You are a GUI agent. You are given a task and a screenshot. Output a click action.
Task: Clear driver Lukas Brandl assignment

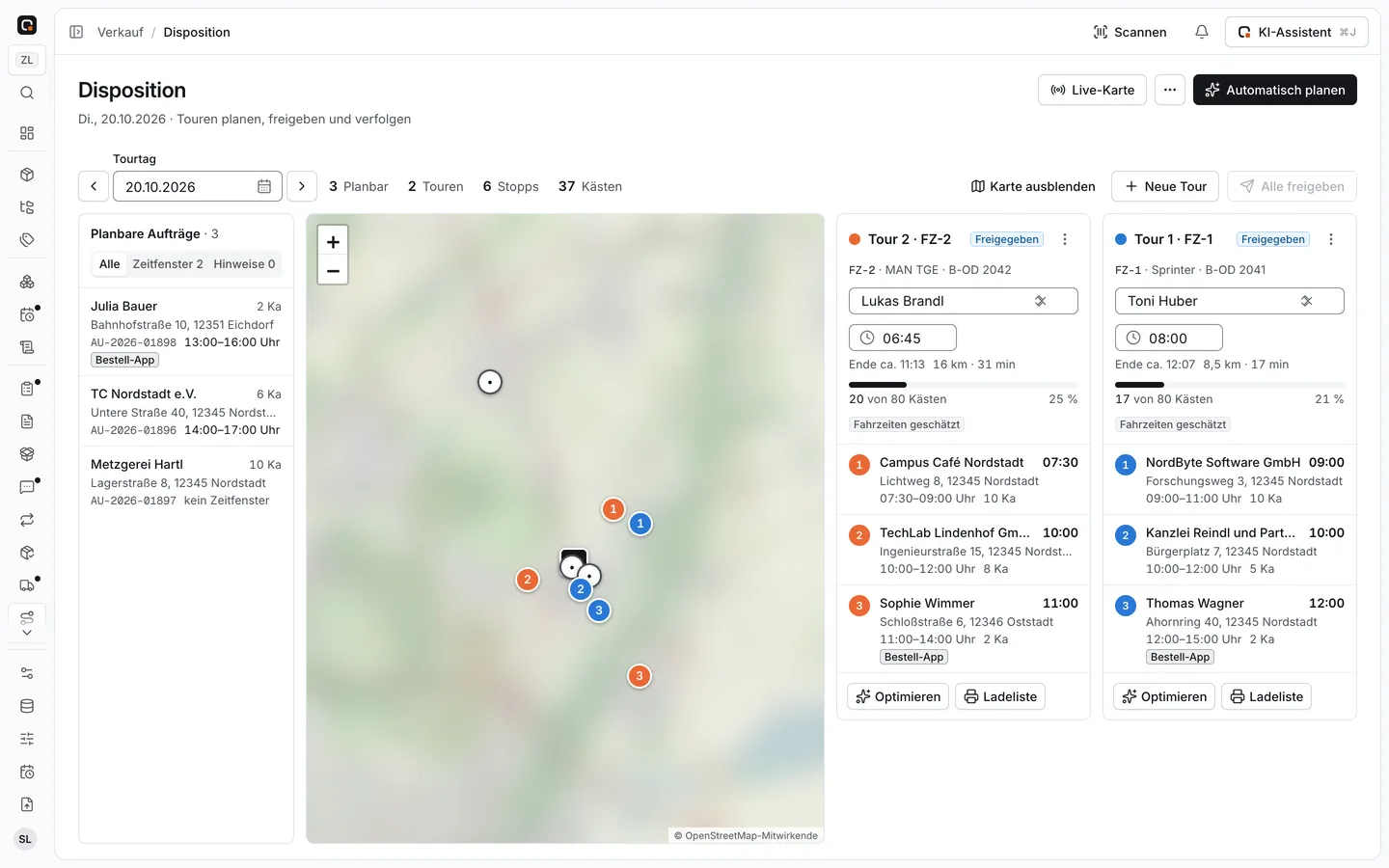[1041, 301]
